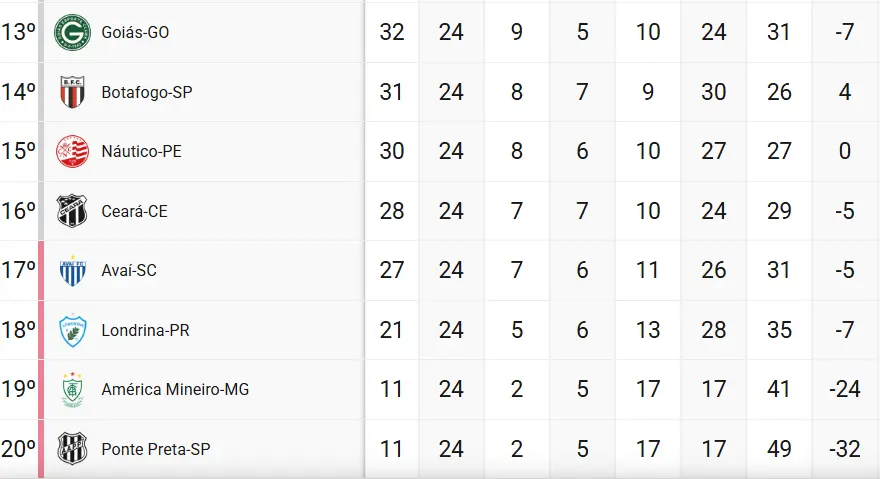The height and width of the screenshot is (479, 880).
Task: Click the Goiás-GO team crest
Action: pos(72,32)
